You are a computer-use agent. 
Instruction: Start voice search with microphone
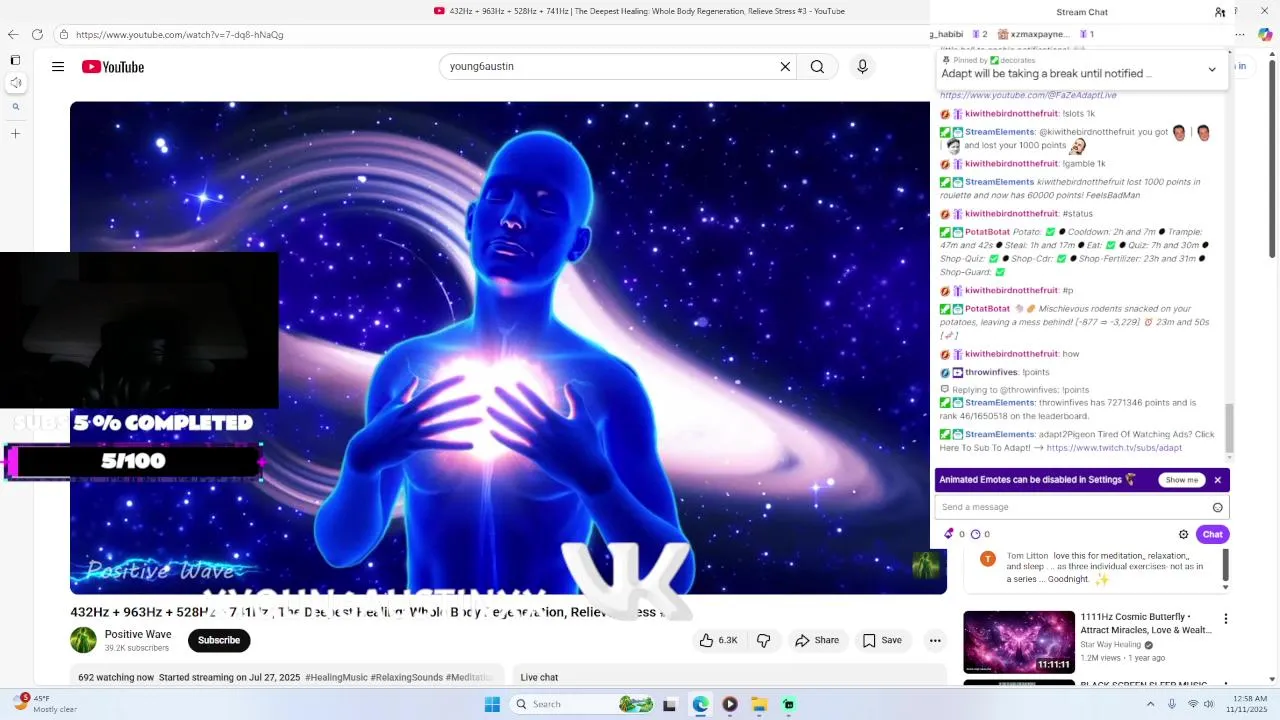(x=862, y=67)
